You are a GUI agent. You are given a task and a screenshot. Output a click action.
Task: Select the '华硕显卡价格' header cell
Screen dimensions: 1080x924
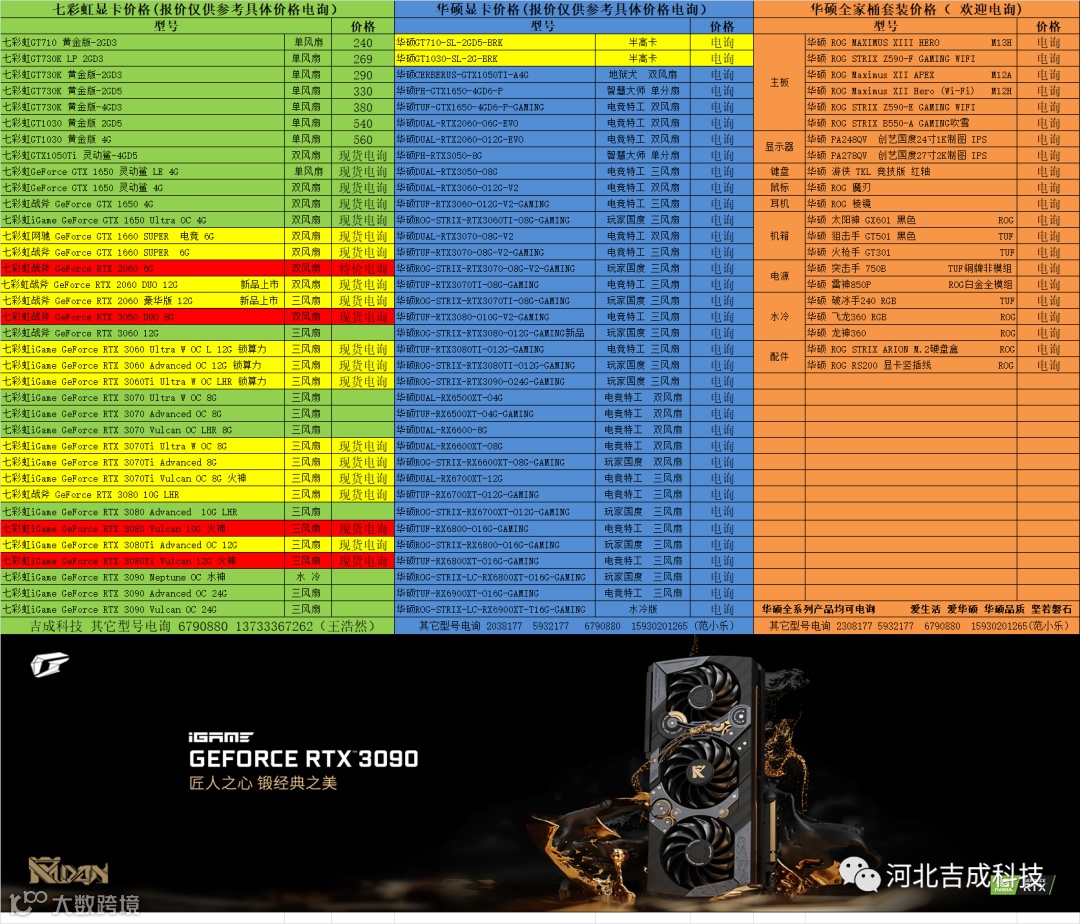(574, 9)
